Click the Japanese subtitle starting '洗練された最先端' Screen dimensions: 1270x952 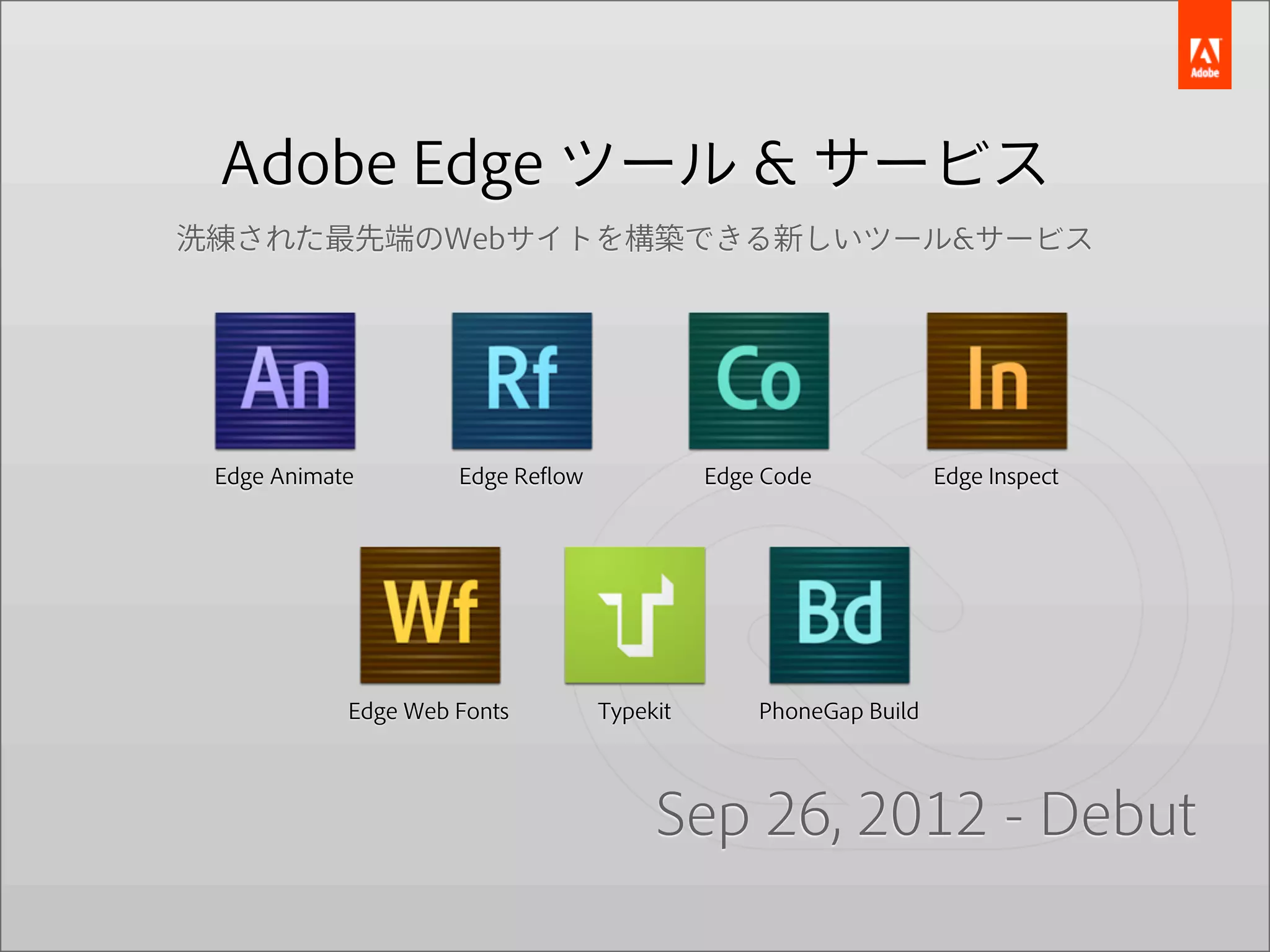coord(634,239)
